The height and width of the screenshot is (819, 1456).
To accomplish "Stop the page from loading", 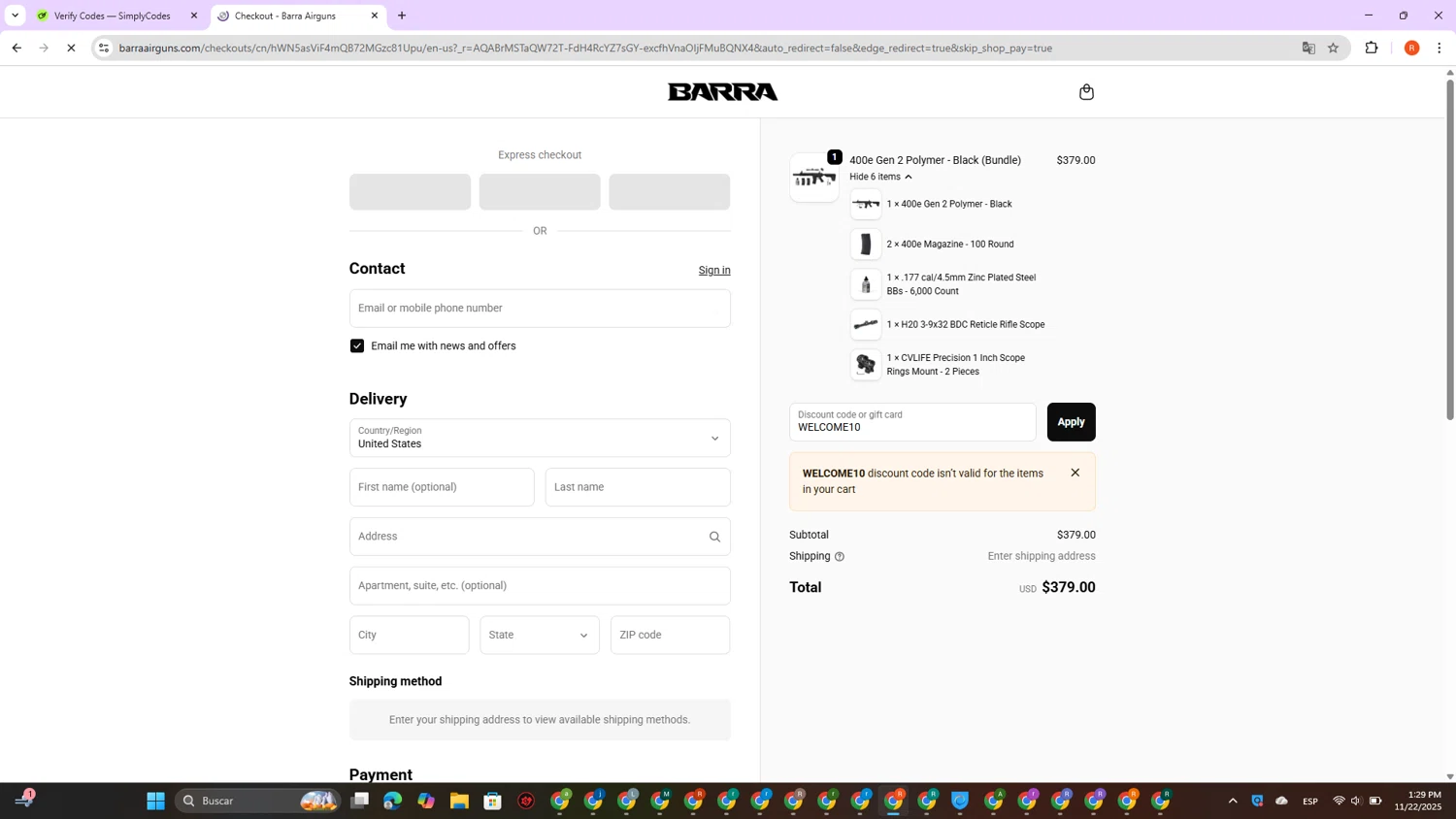I will 71,48.
